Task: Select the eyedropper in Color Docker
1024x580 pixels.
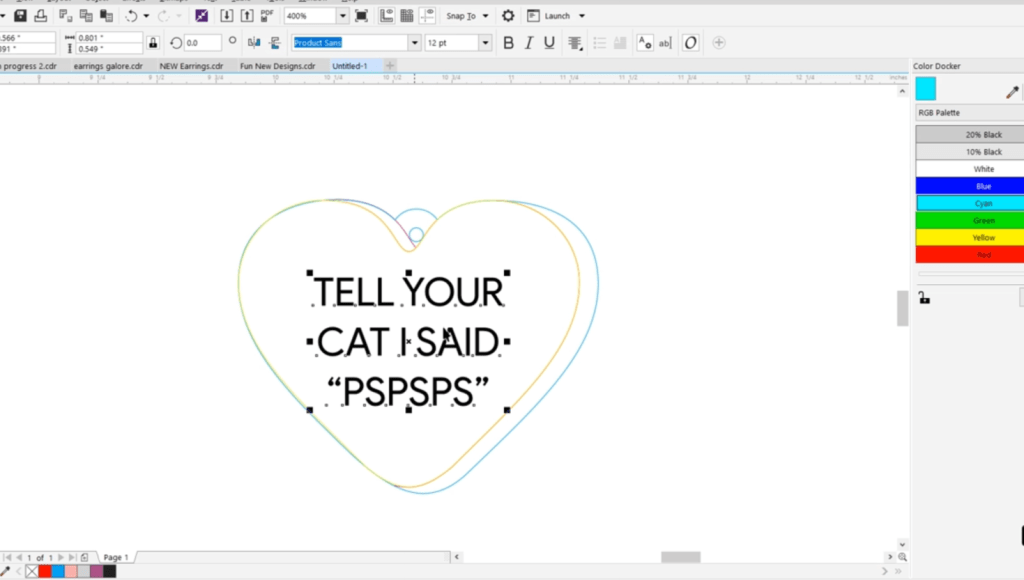Action: point(1011,92)
